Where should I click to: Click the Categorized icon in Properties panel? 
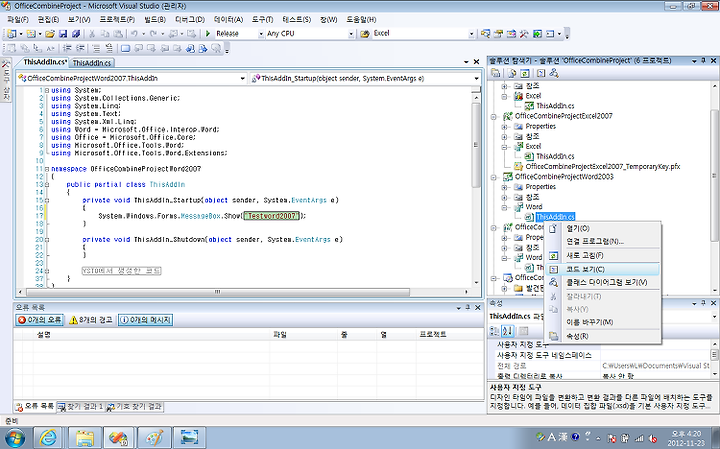click(495, 331)
